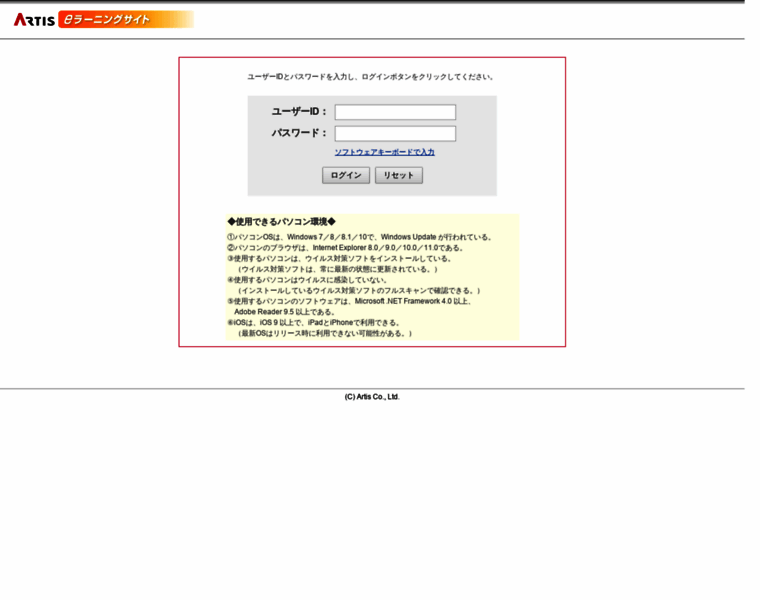
Task: Select the line mentioning Internet Explorer versions
Action: [346, 248]
